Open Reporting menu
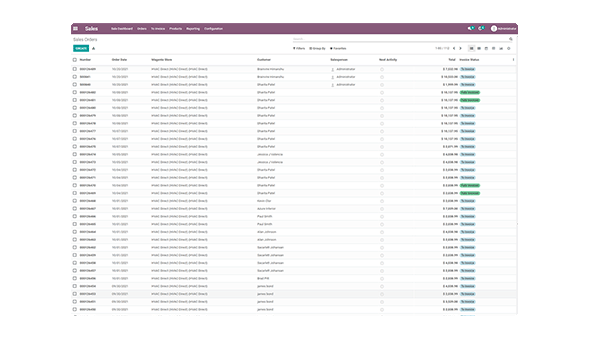 coord(193,29)
